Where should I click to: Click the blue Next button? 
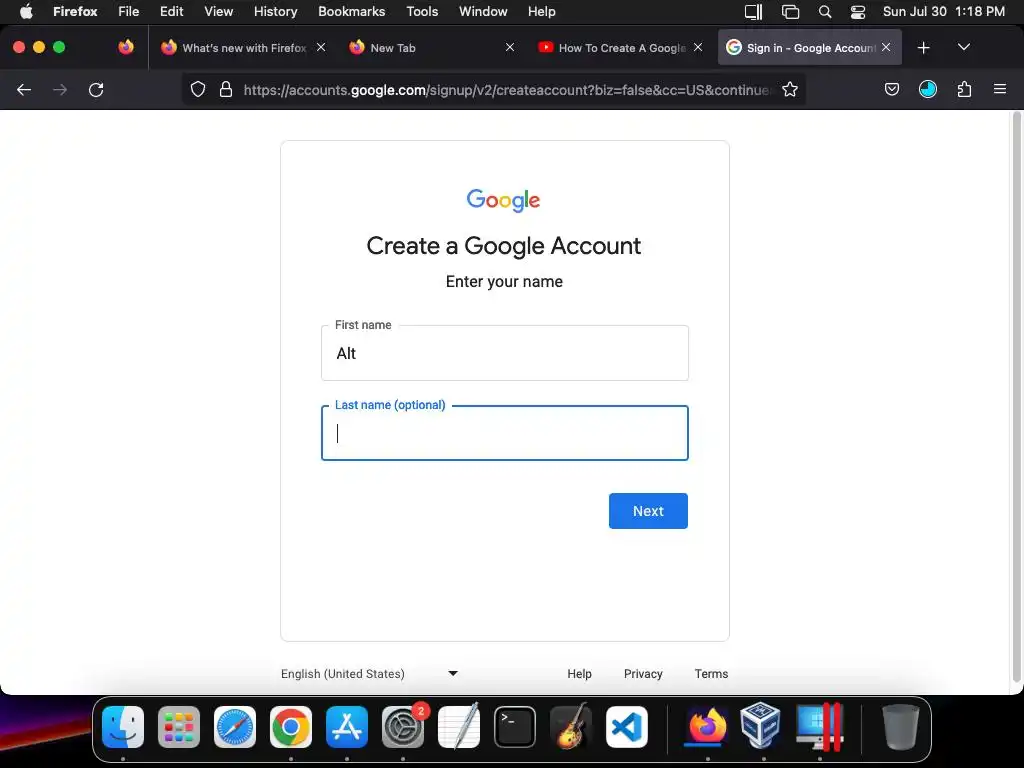click(x=648, y=511)
